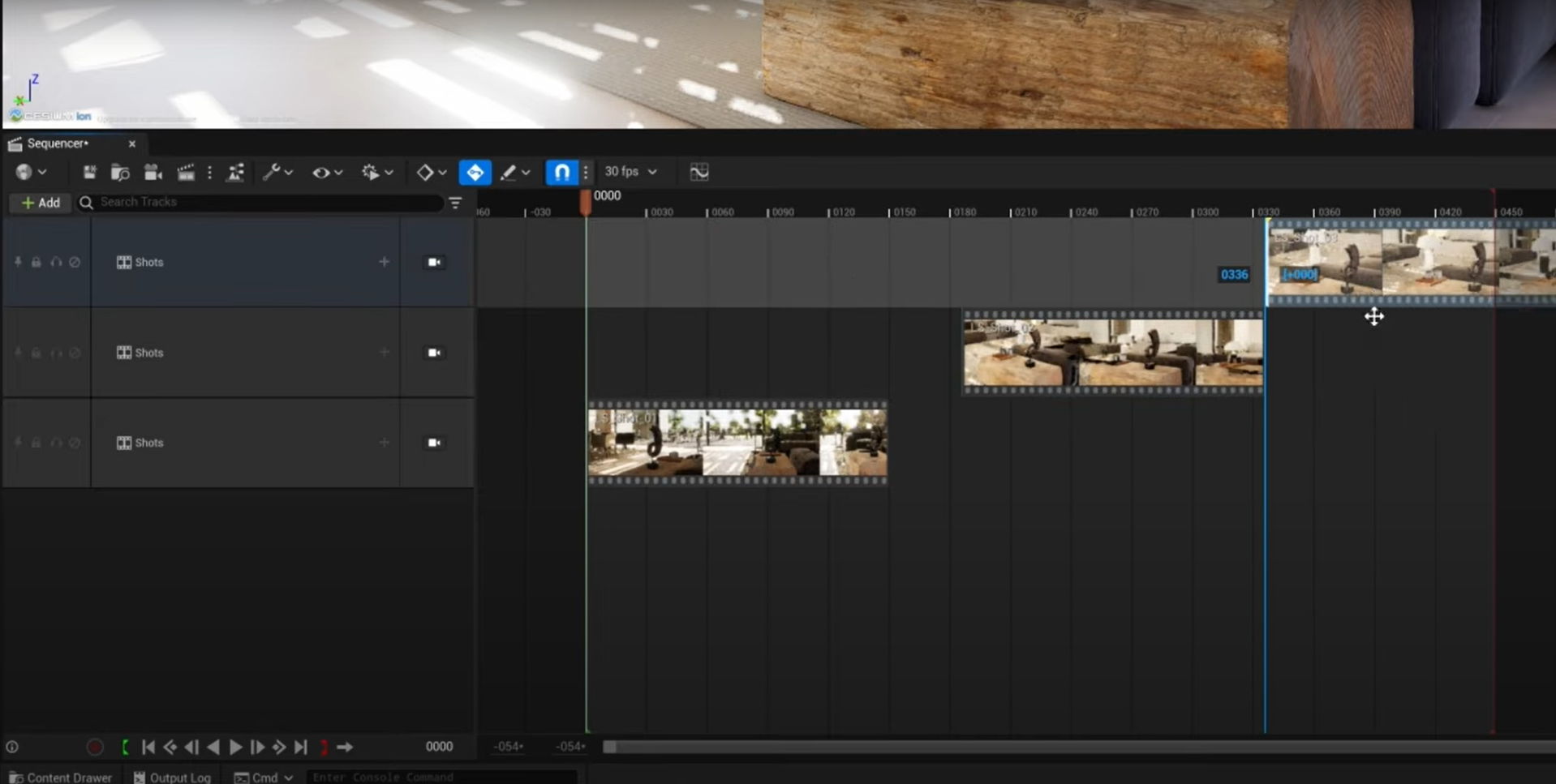Lock the top Shots track
The height and width of the screenshot is (784, 1556).
37,262
